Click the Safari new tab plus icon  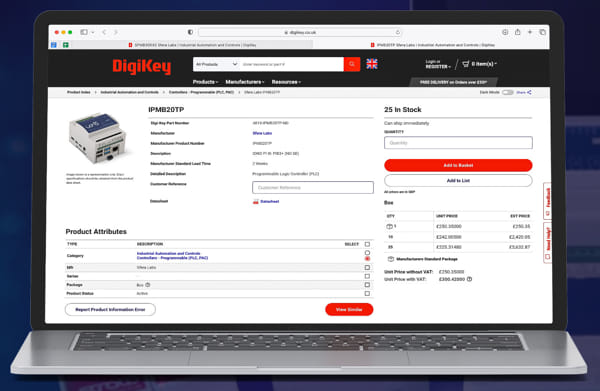(x=530, y=32)
